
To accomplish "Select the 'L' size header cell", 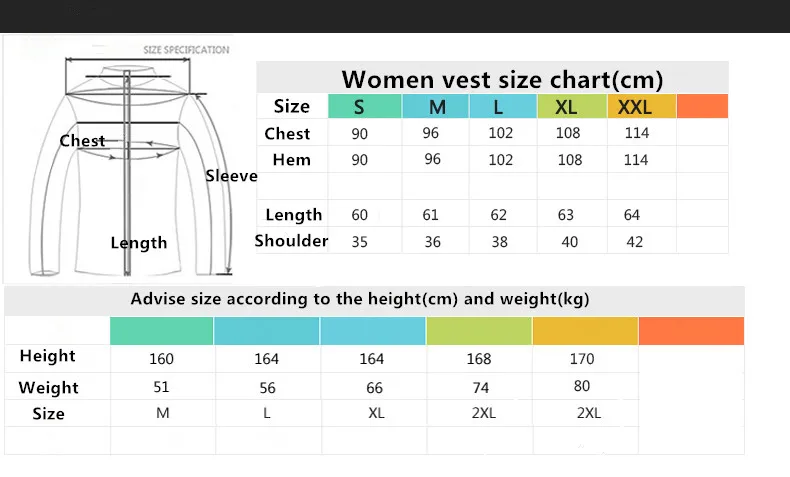I will point(503,106).
